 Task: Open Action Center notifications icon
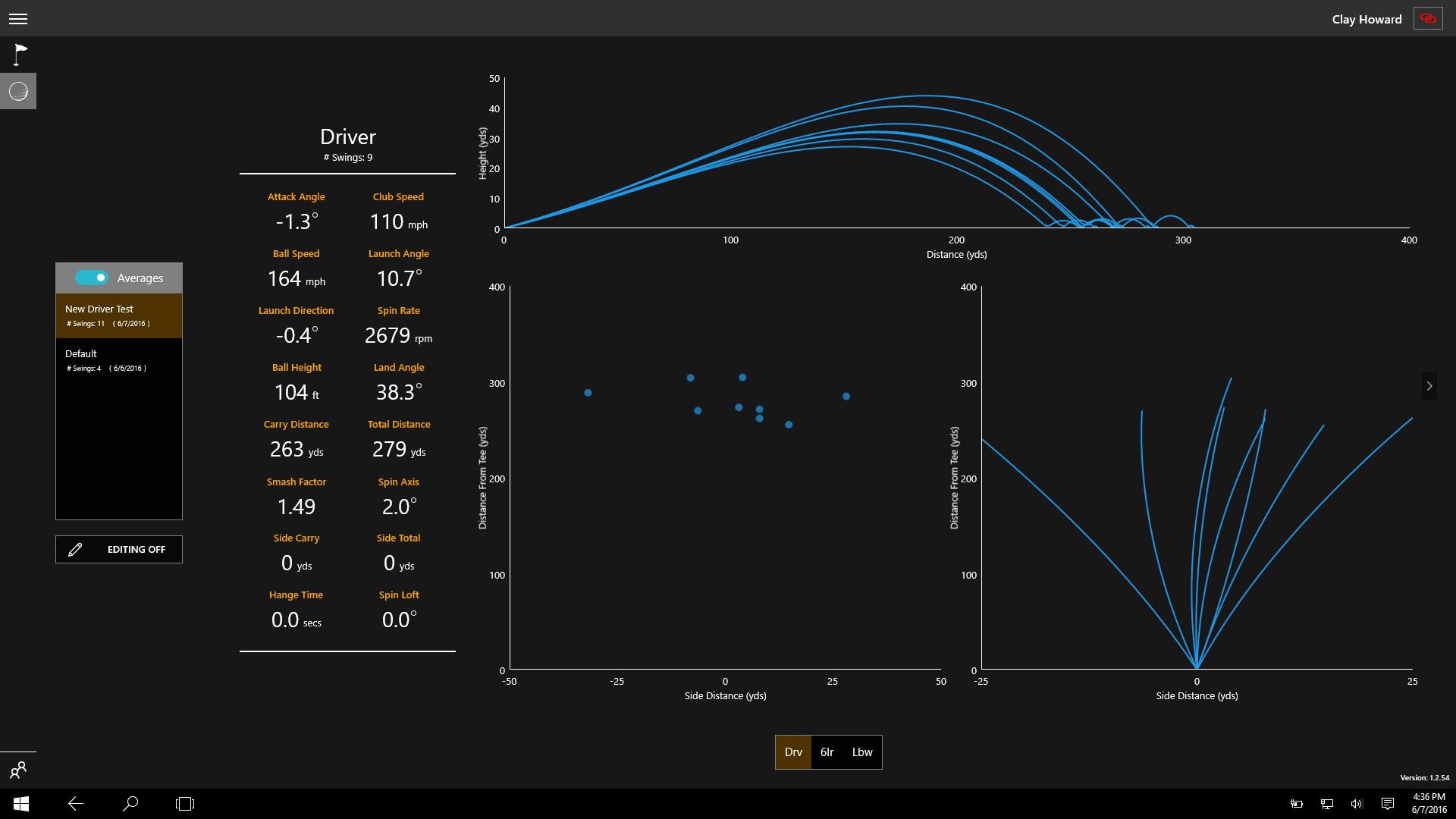(1387, 804)
